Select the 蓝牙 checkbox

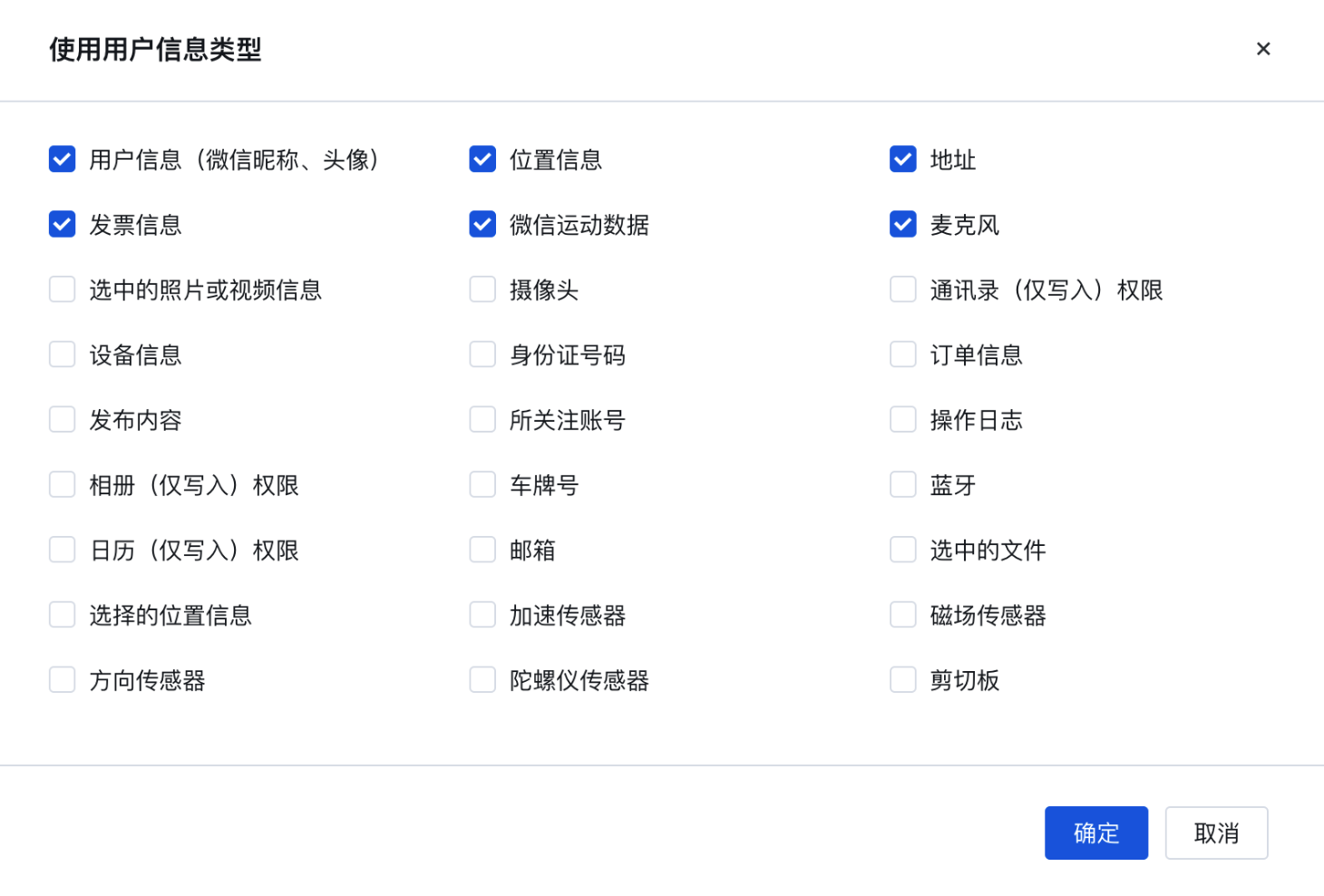click(x=903, y=484)
